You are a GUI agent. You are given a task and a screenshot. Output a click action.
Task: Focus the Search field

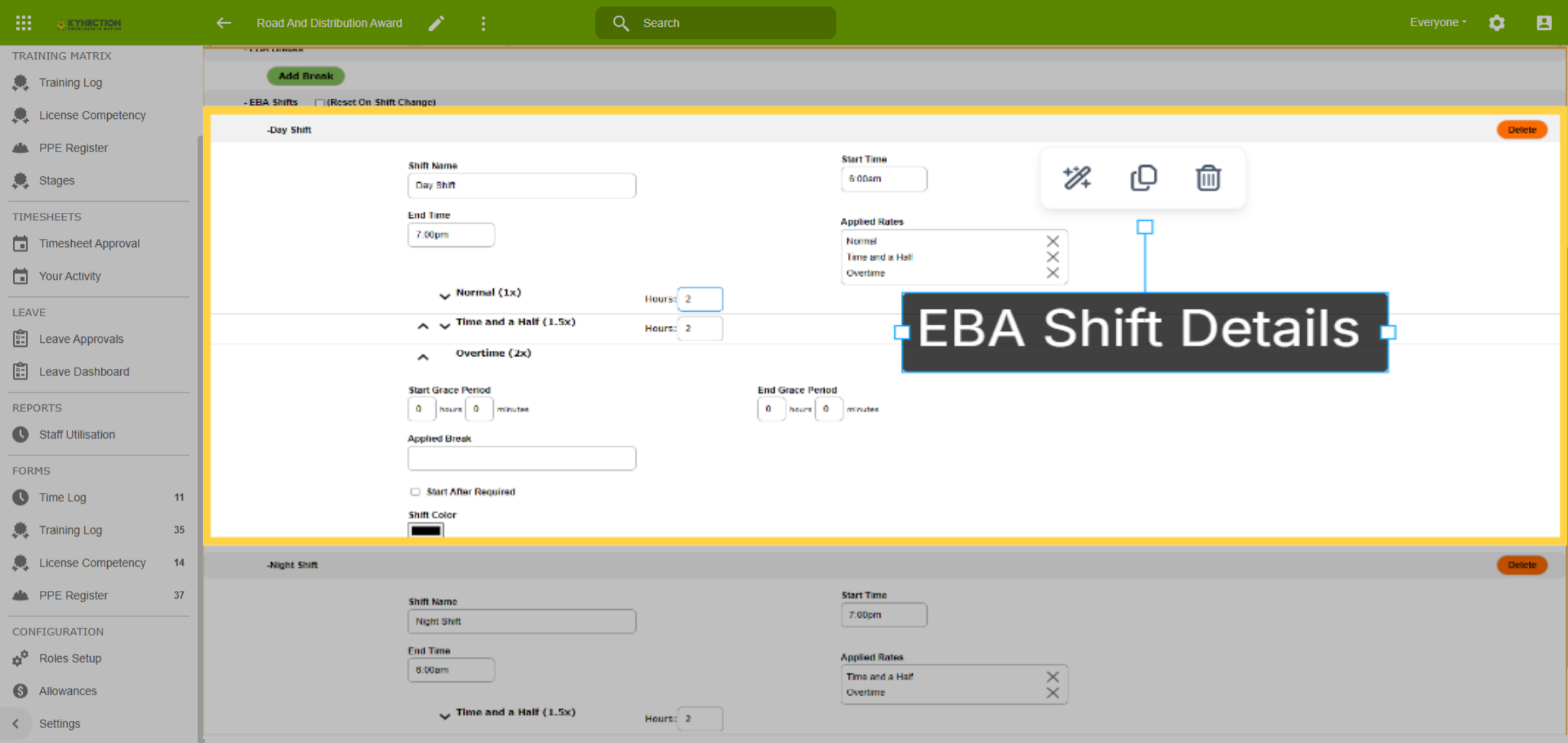pyautogui.click(x=715, y=23)
